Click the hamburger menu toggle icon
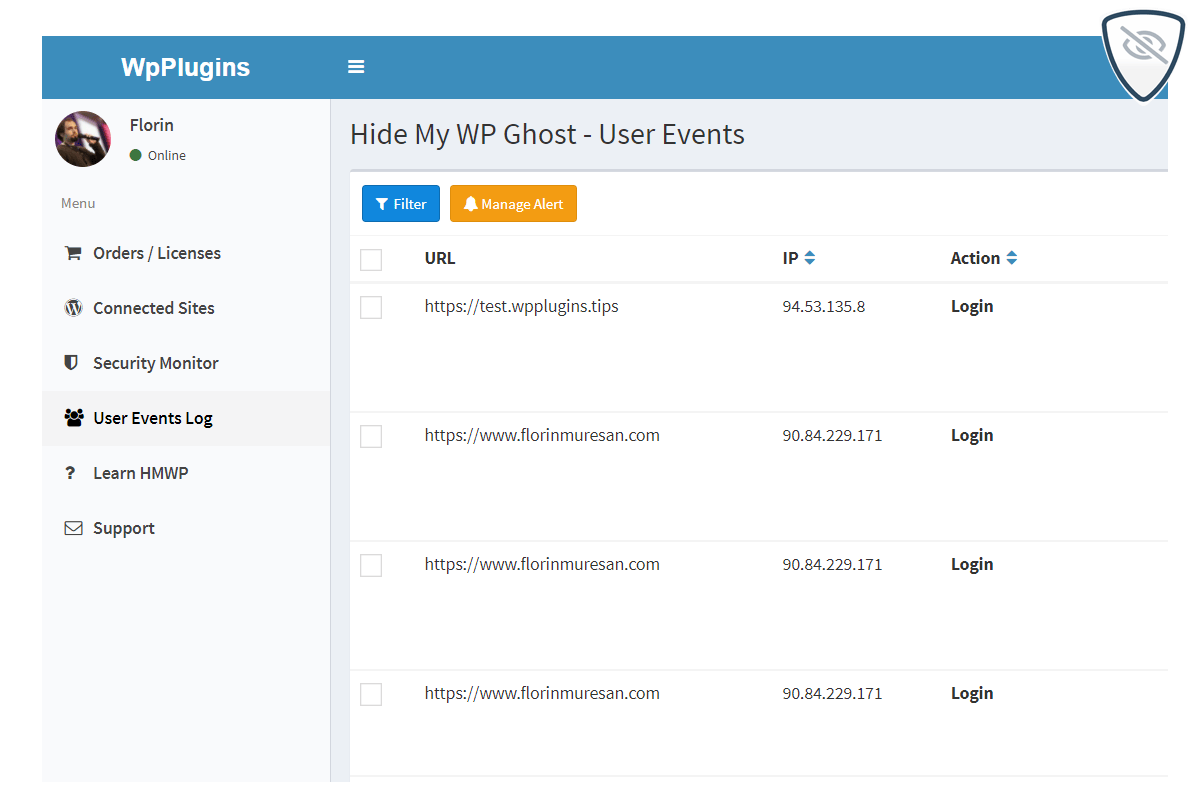 click(356, 67)
